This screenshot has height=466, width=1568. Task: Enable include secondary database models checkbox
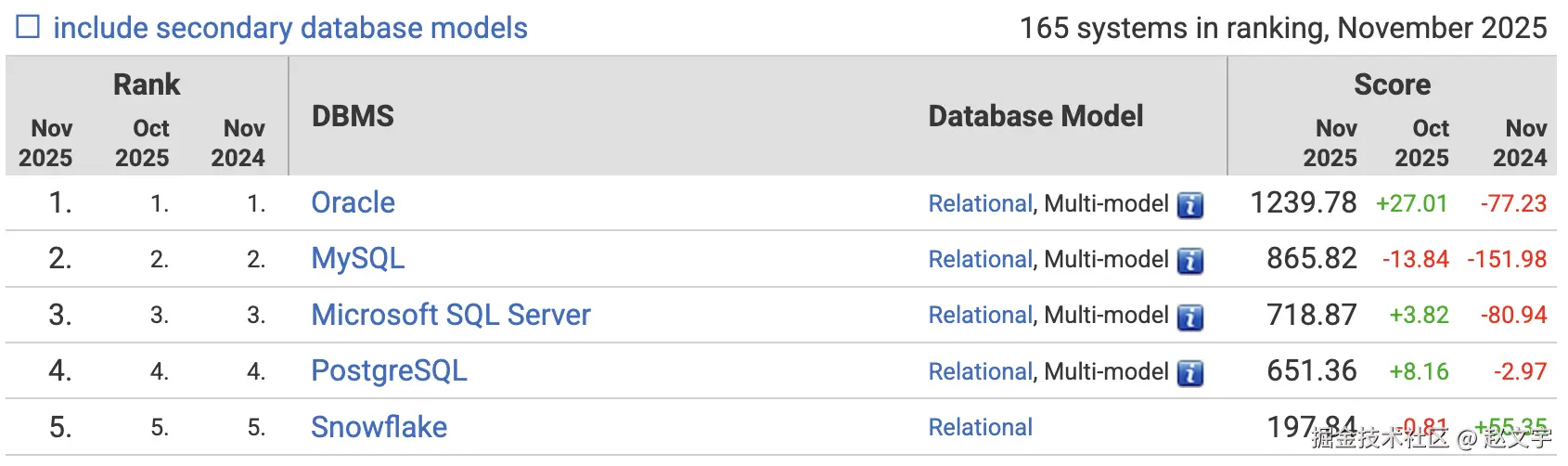29,27
